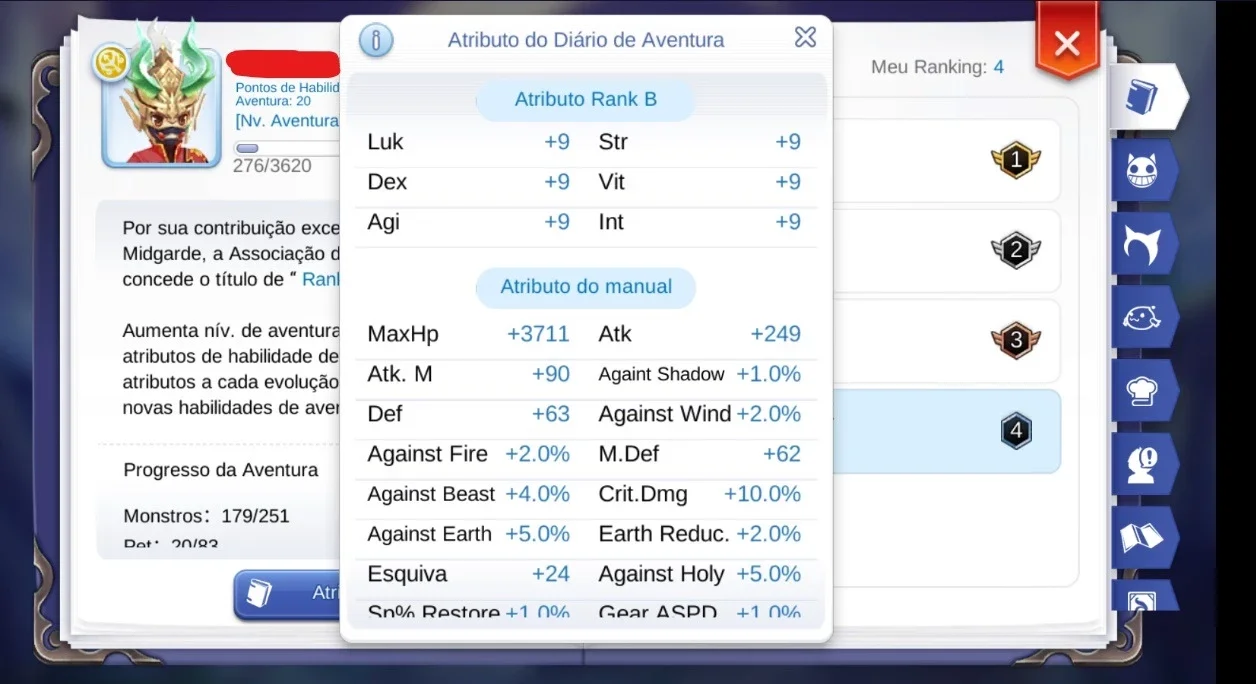Click the M.Def +62 entry
Image resolution: width=1256 pixels, height=684 pixels.
700,454
